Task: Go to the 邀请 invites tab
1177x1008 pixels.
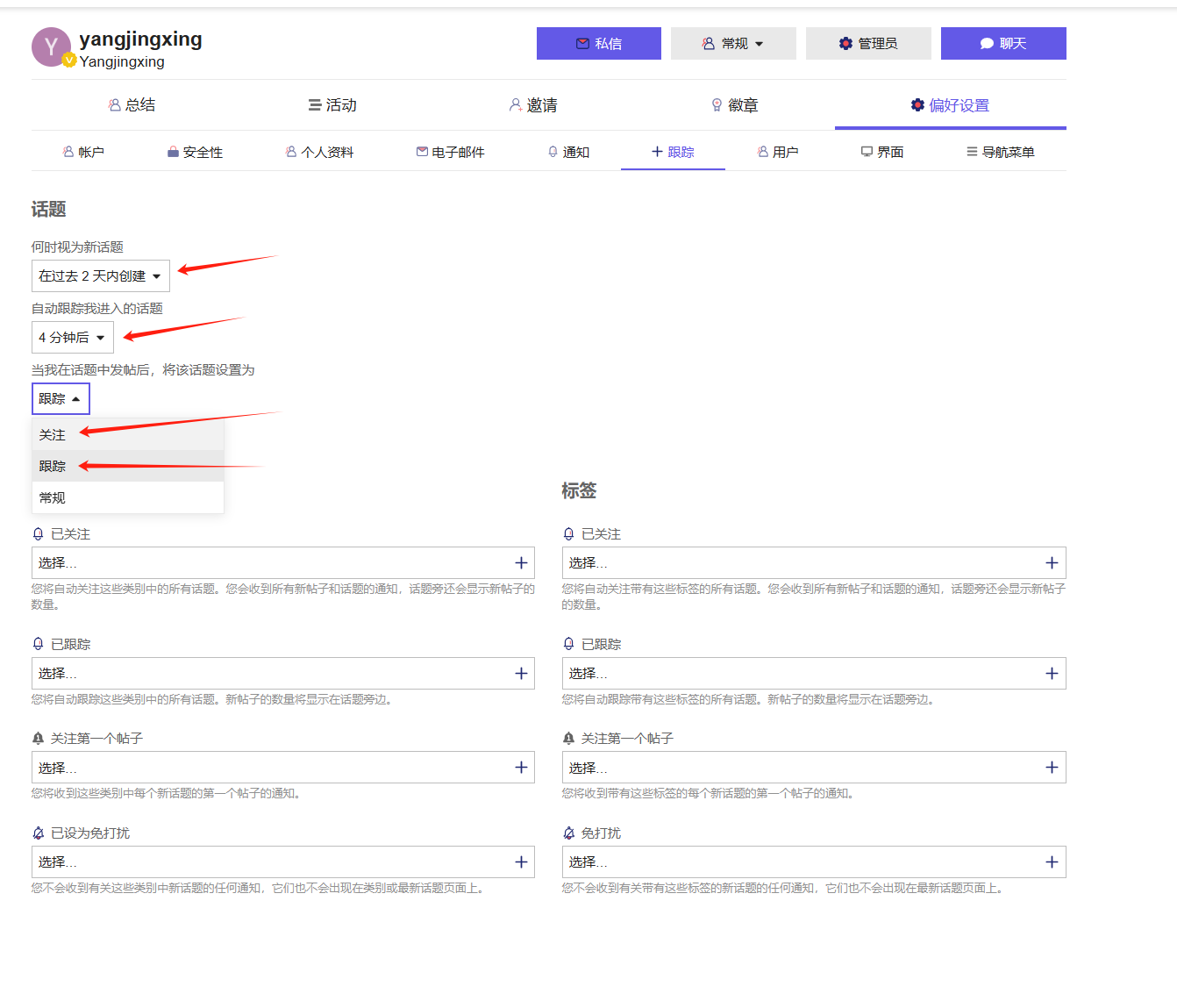Action: [x=533, y=105]
